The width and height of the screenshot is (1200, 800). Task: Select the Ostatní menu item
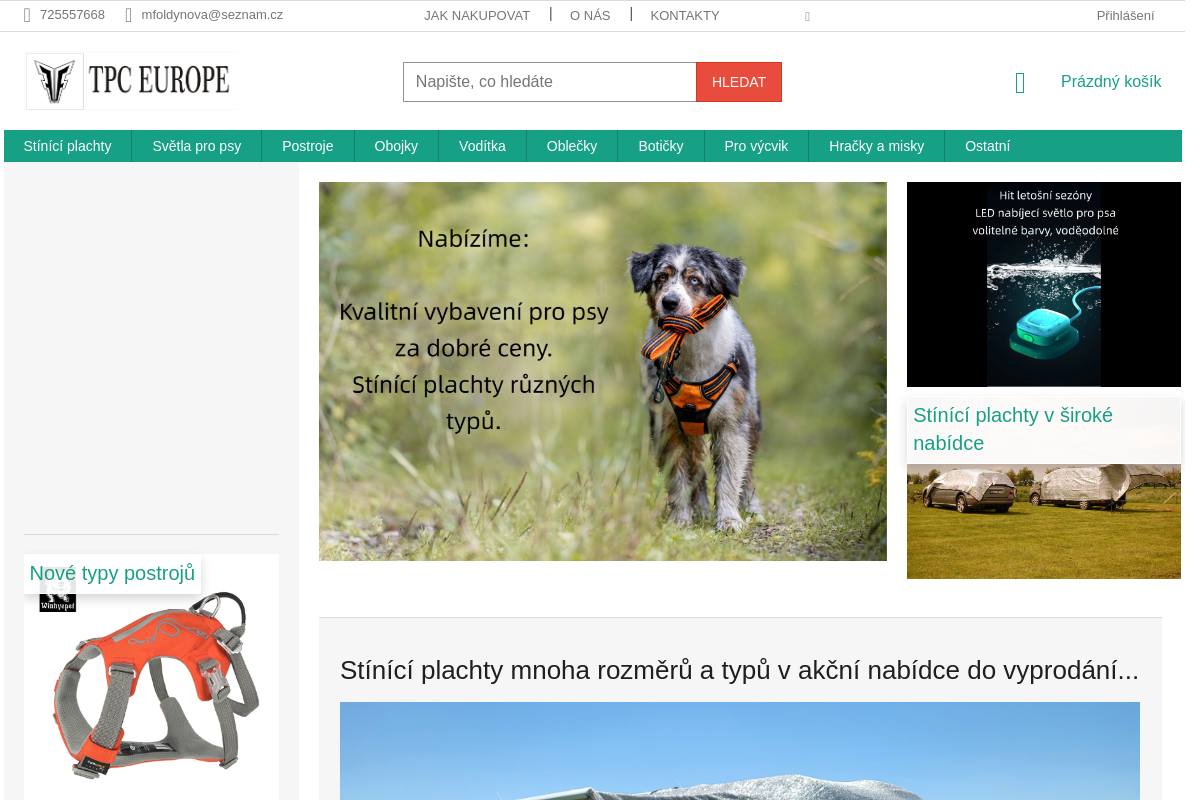[988, 146]
